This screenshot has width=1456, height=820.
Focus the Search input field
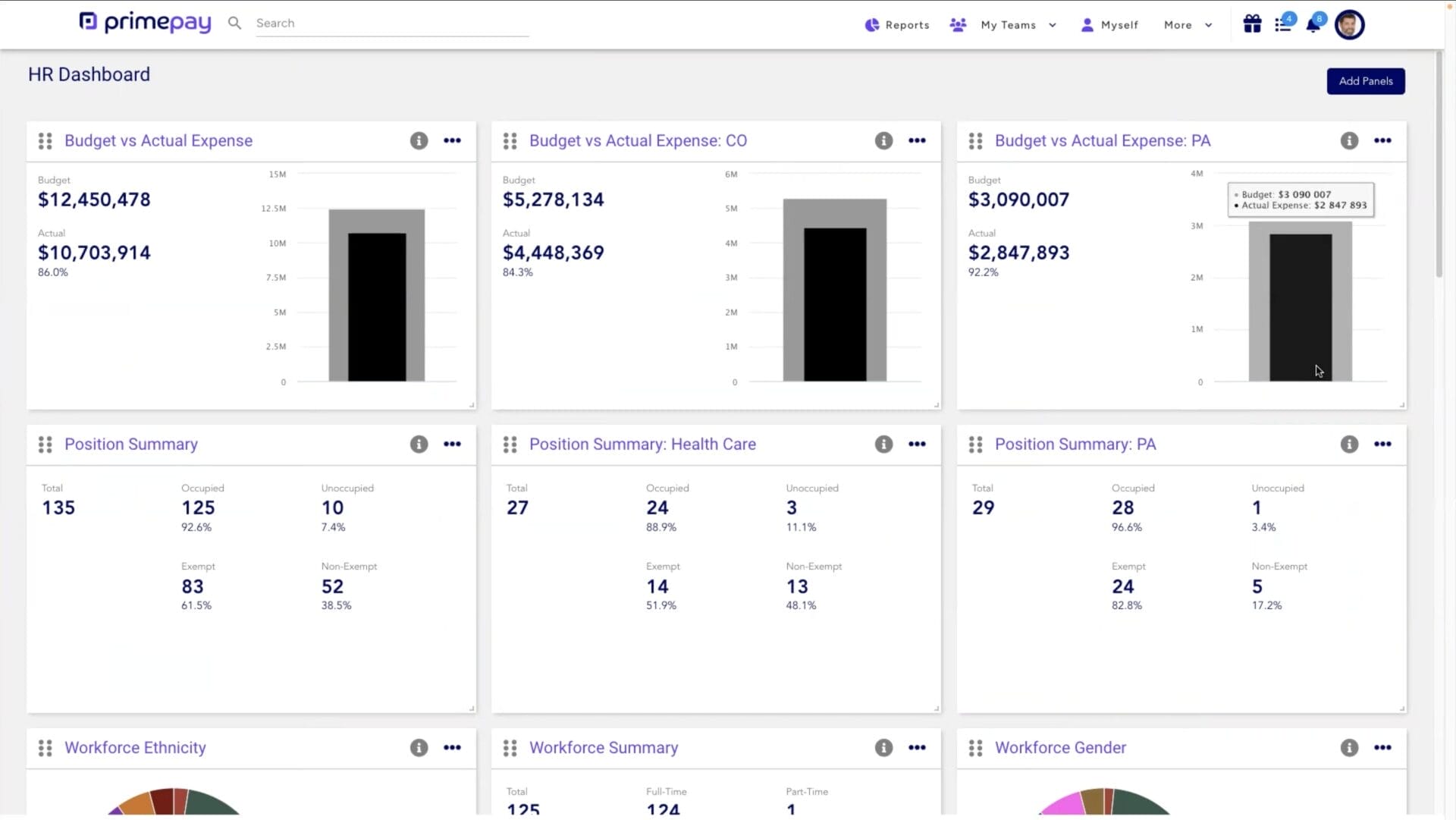[392, 24]
